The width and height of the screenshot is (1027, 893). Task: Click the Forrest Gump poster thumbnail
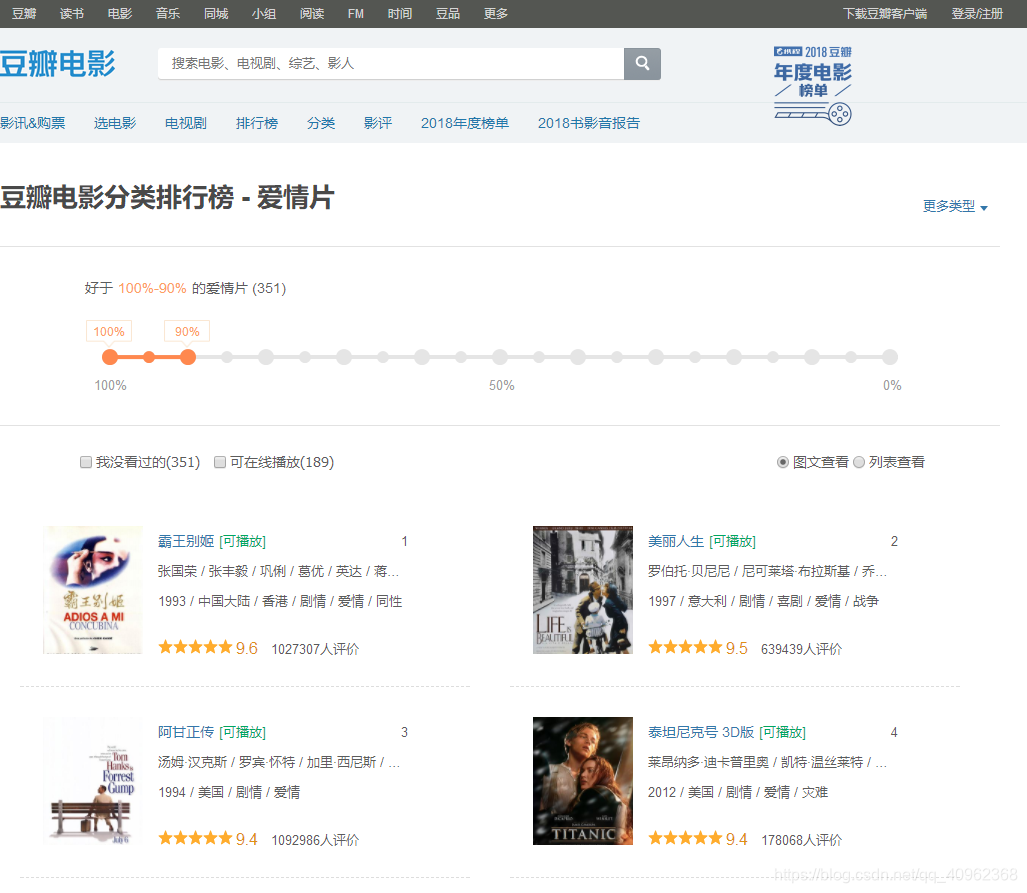[x=93, y=780]
